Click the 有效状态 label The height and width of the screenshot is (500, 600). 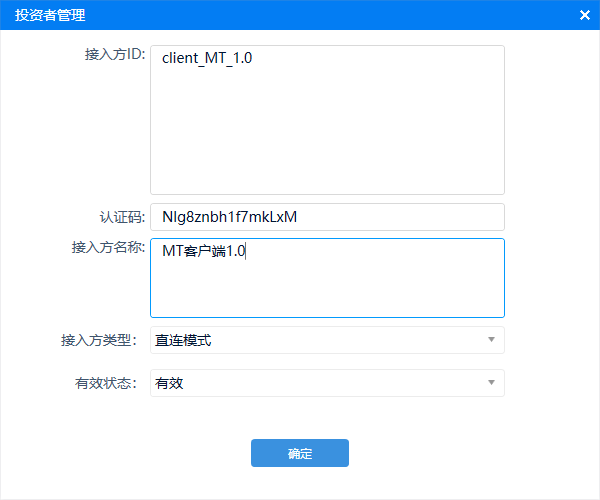pyautogui.click(x=104, y=383)
